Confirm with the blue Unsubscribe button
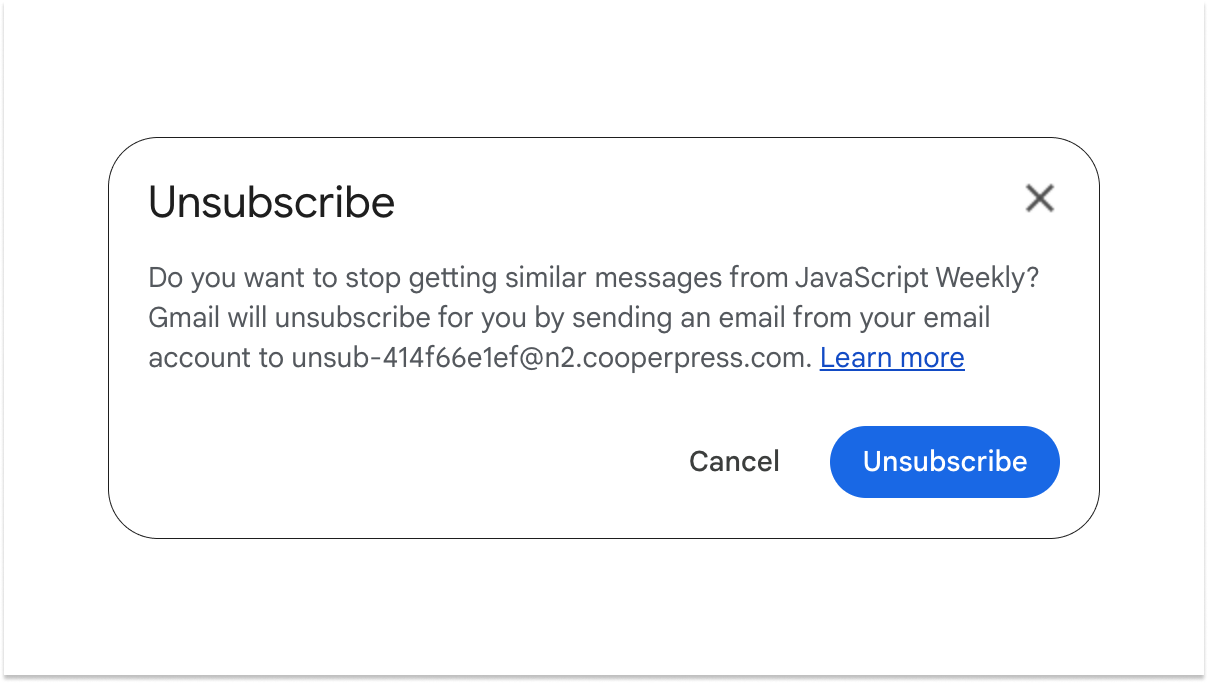1208x683 pixels. [x=944, y=461]
